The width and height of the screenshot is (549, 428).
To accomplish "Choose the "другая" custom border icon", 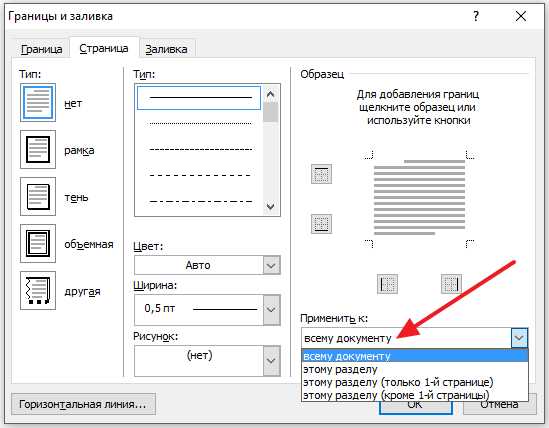I will (38, 290).
